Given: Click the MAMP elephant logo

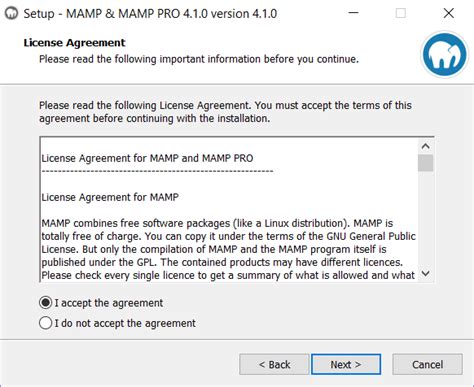Looking at the screenshot, I should click(x=444, y=54).
